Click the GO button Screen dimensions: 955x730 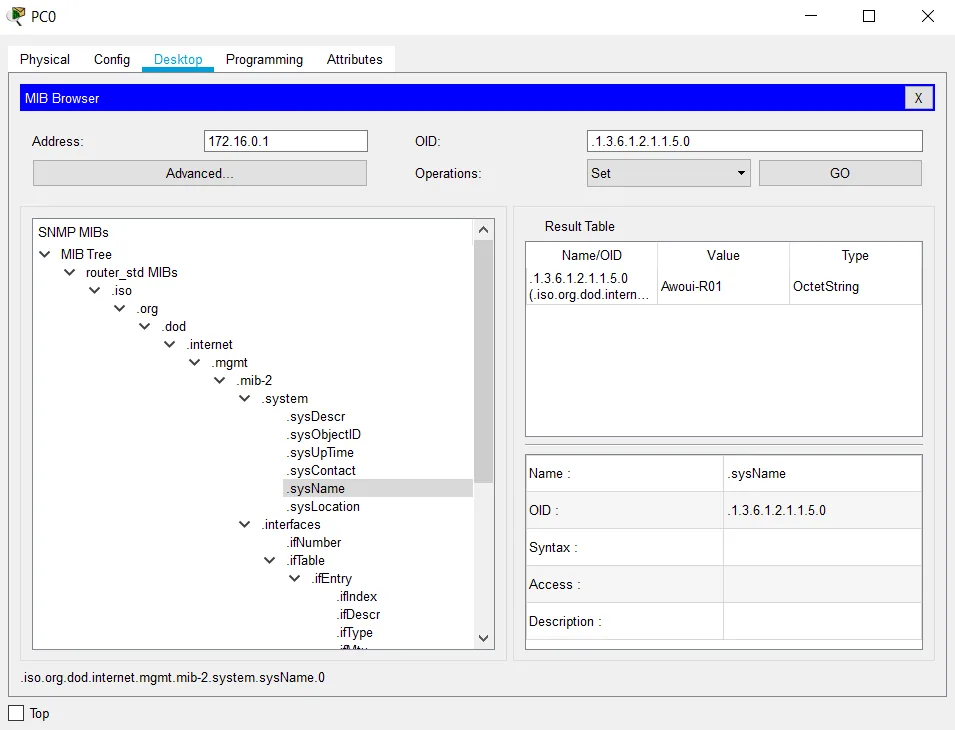[x=840, y=174]
